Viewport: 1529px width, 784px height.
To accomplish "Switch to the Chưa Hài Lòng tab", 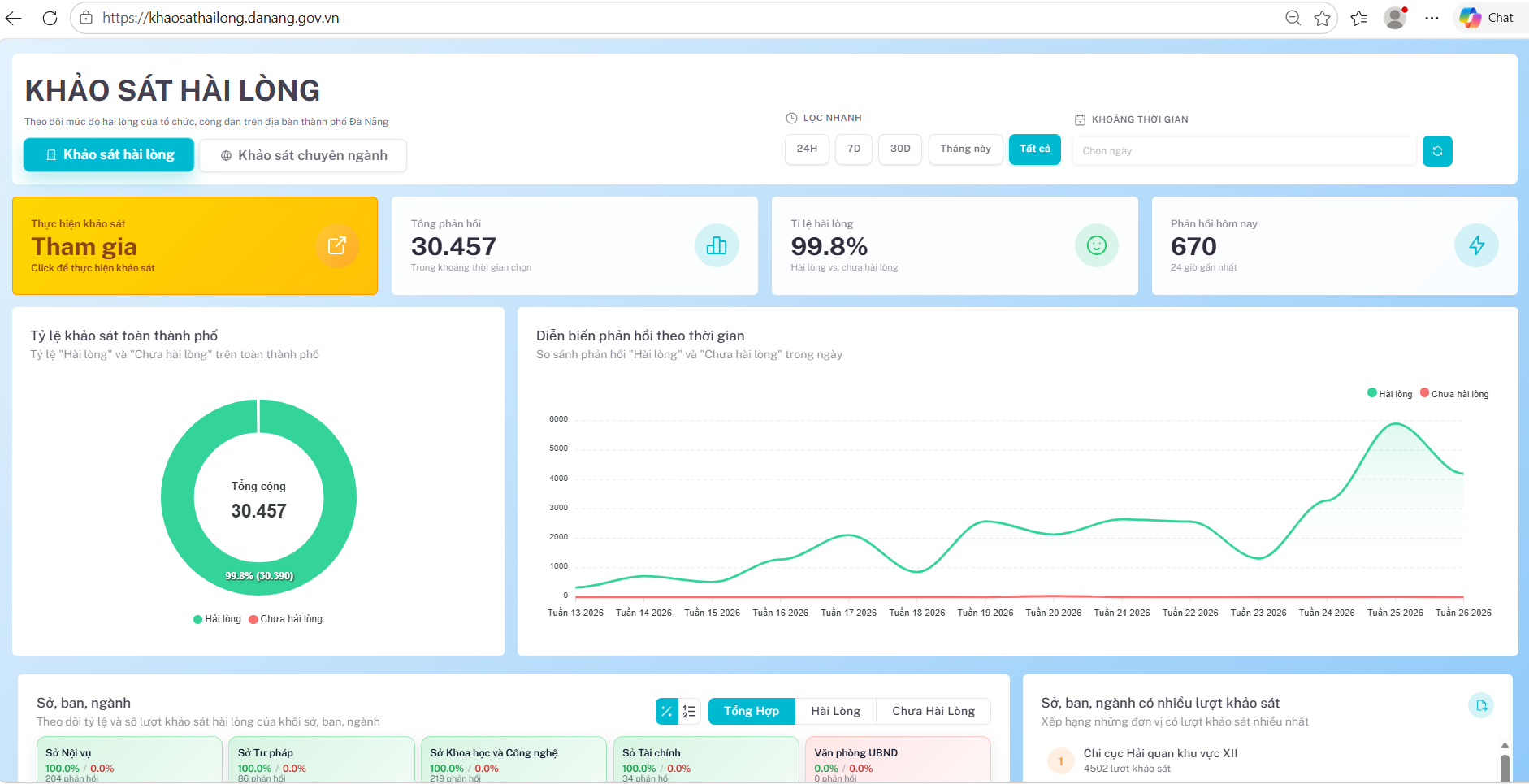I will (x=933, y=711).
